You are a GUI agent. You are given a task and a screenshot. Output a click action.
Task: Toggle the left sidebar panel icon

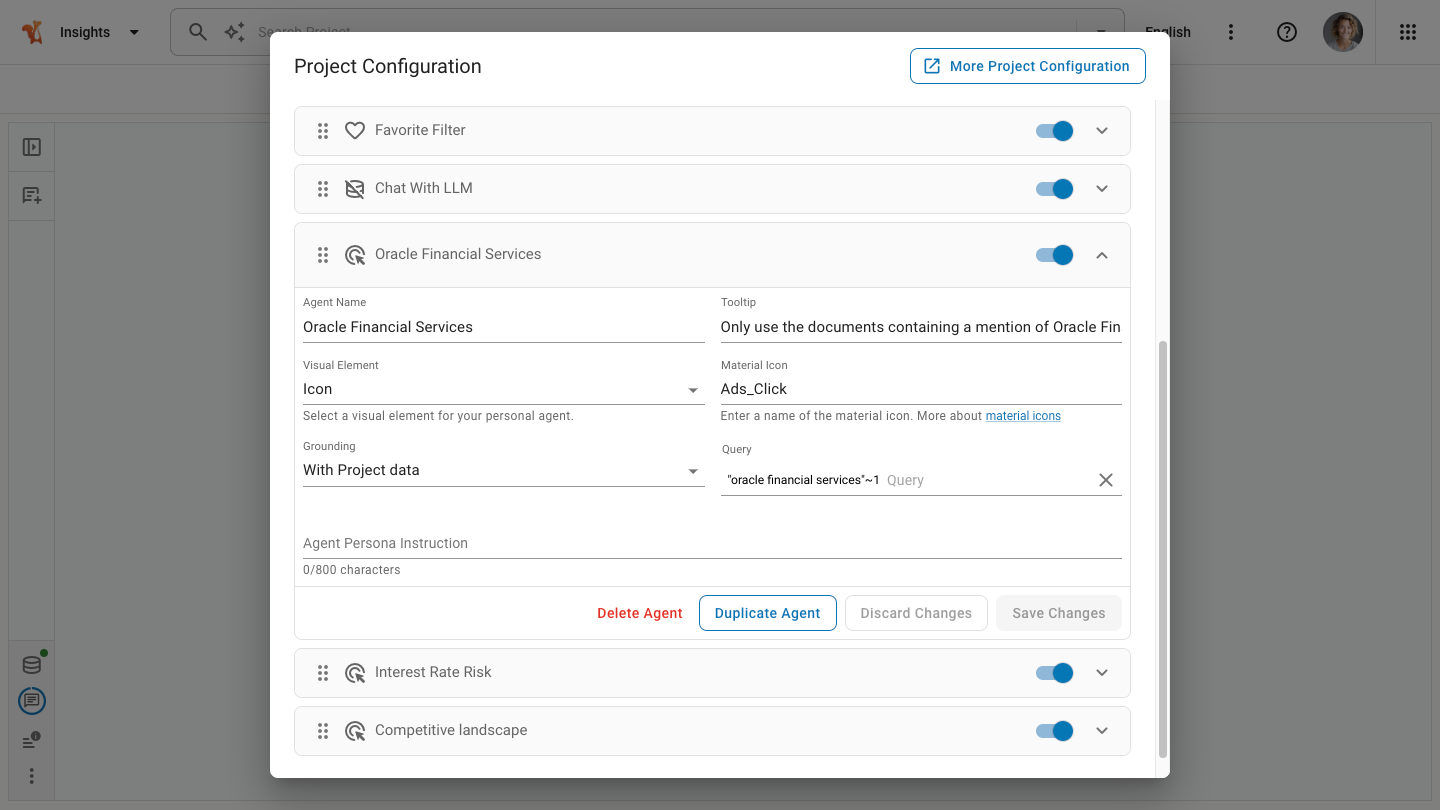click(32, 147)
